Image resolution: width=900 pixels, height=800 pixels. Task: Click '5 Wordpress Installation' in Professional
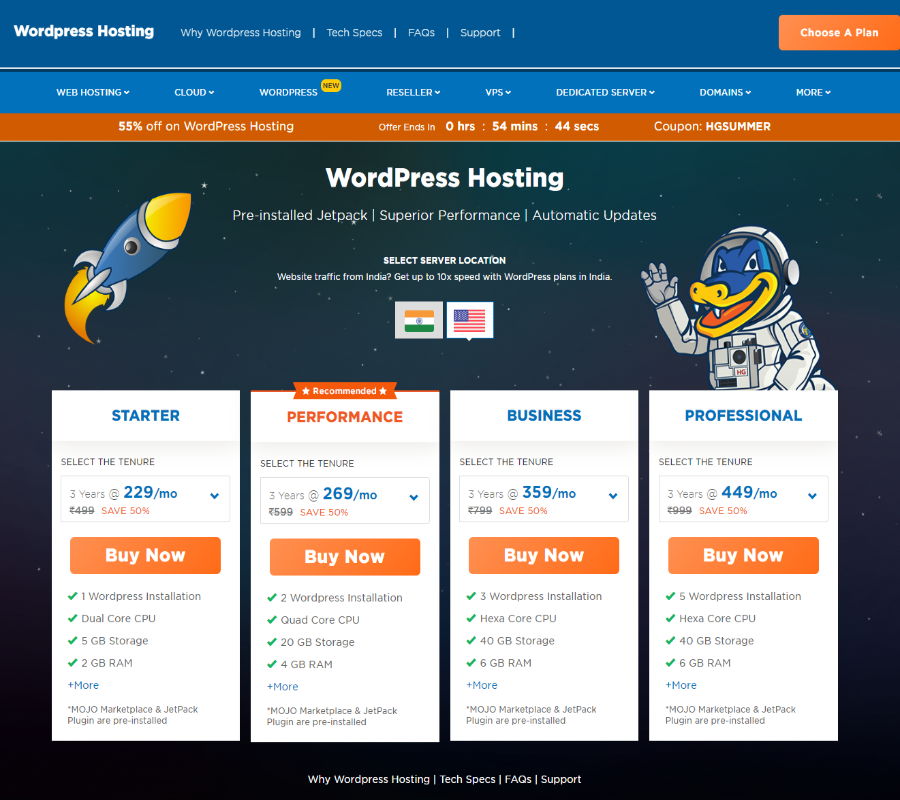tap(740, 596)
